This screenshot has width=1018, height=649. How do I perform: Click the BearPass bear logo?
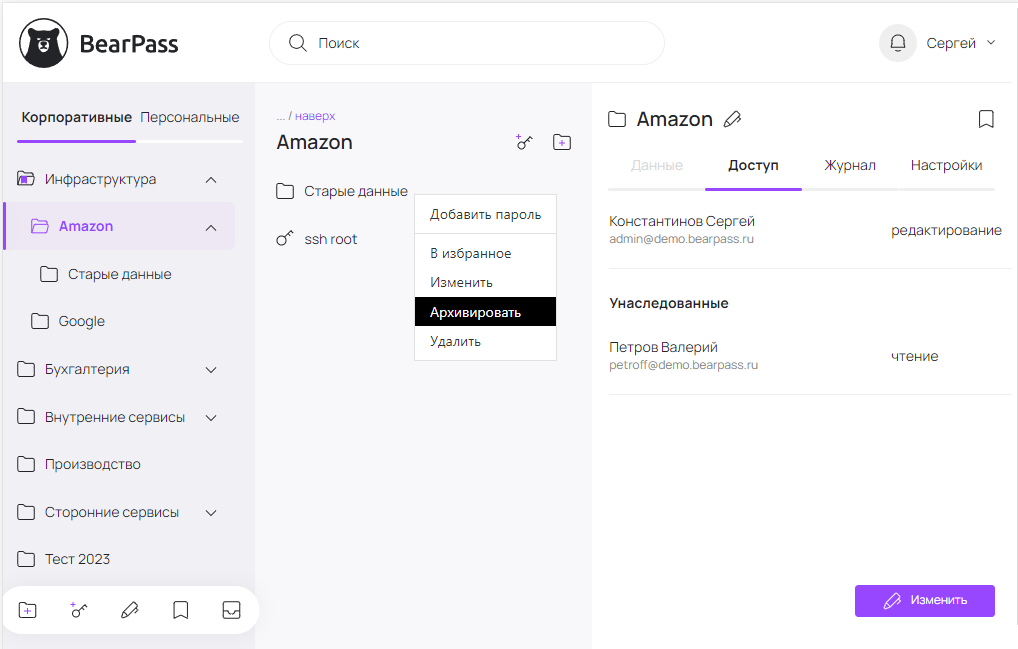(x=44, y=43)
